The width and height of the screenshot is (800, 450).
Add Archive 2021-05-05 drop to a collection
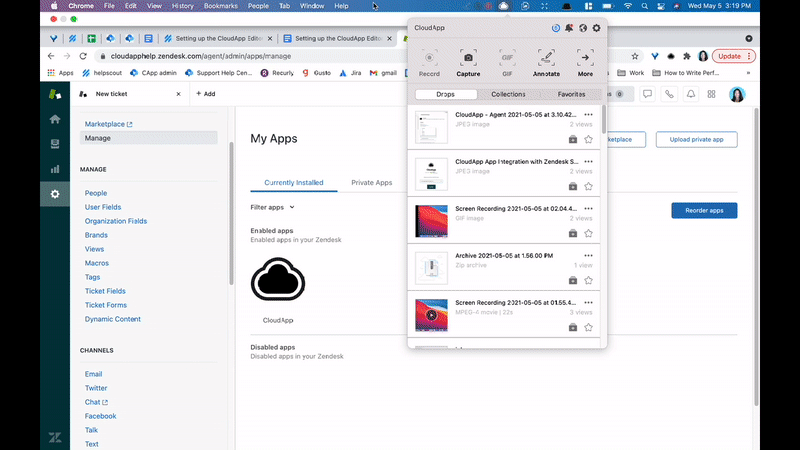[x=573, y=280]
